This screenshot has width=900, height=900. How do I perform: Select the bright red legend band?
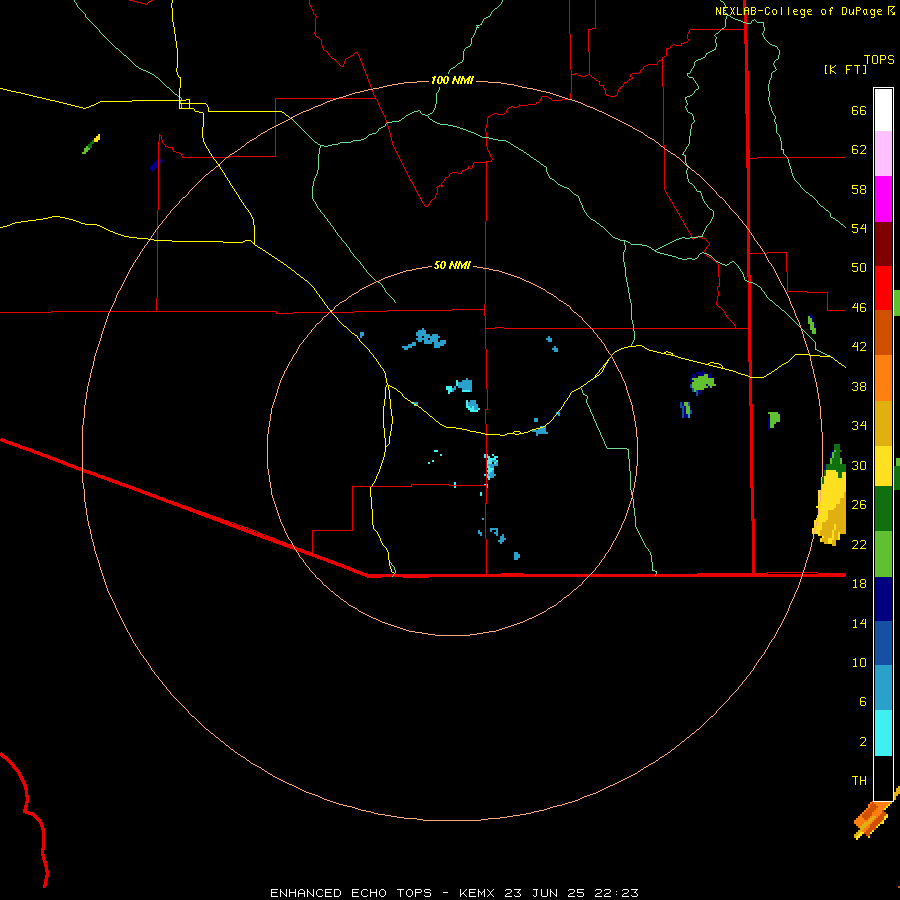click(x=883, y=288)
